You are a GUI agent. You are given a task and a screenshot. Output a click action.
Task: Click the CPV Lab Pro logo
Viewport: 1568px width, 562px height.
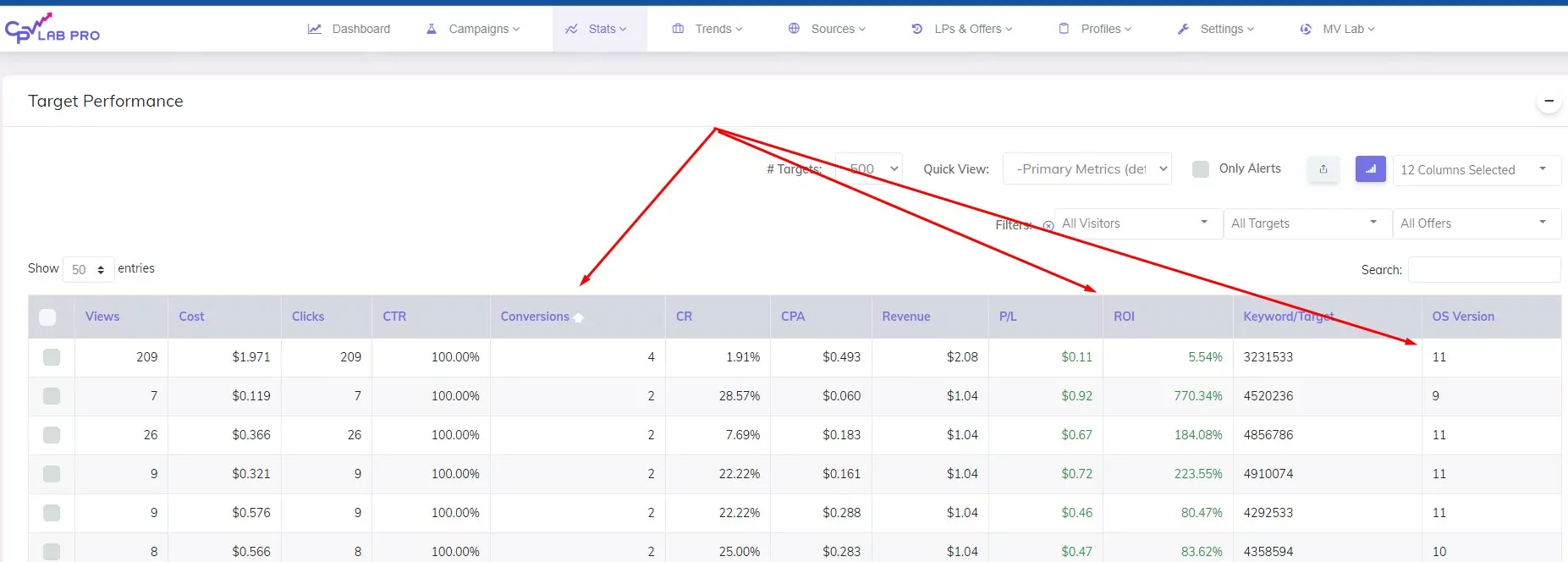tap(52, 29)
